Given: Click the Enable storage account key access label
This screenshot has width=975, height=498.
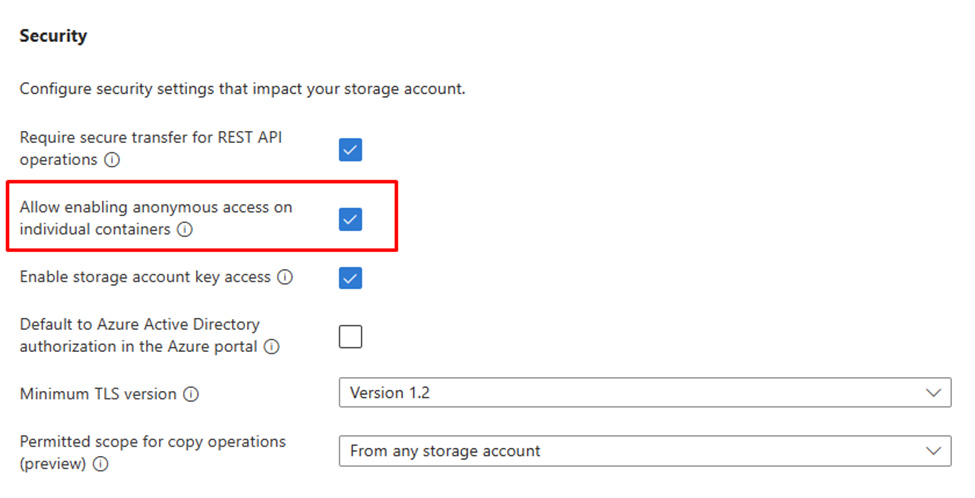Looking at the screenshot, I should [145, 277].
